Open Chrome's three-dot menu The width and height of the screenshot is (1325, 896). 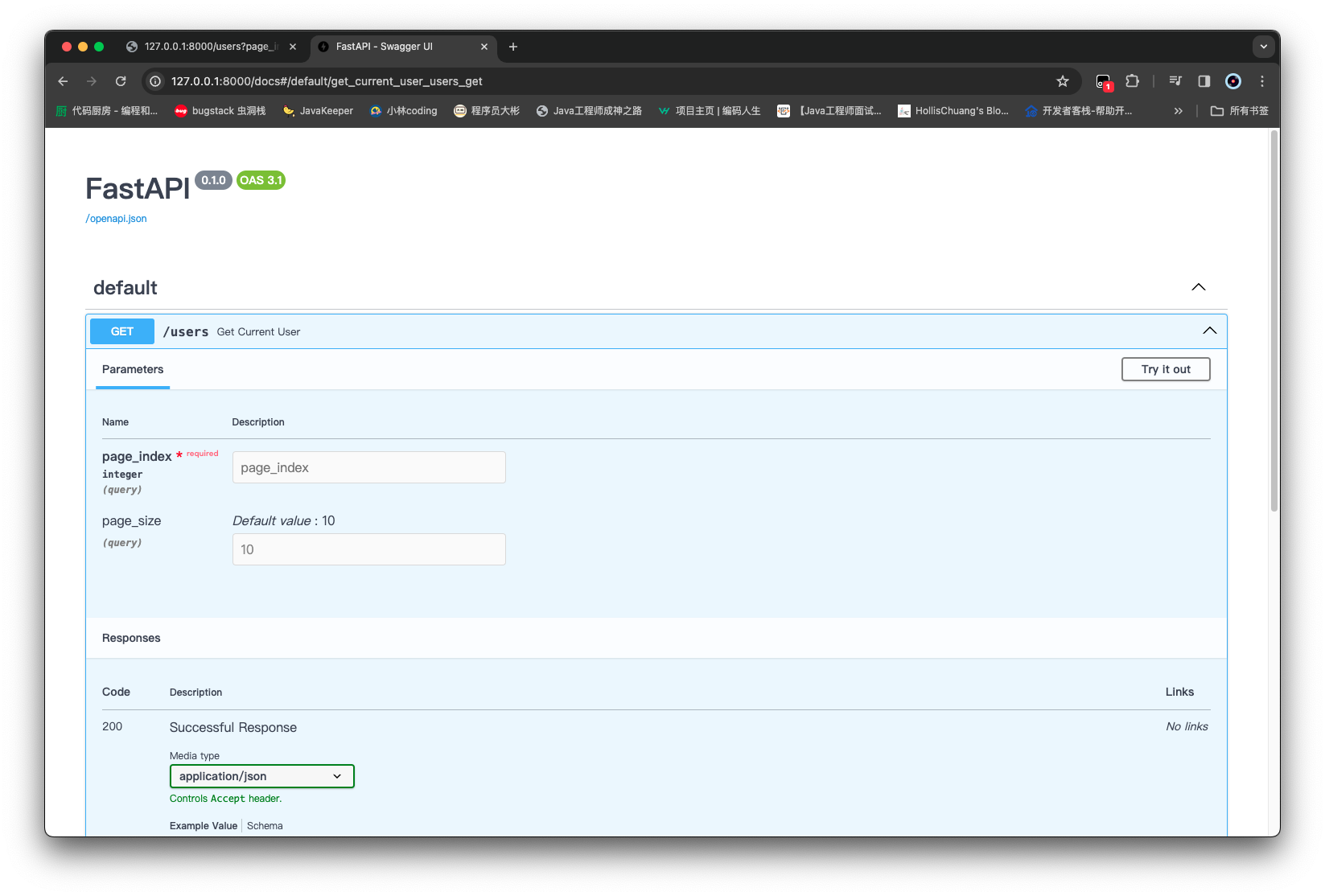(1262, 81)
